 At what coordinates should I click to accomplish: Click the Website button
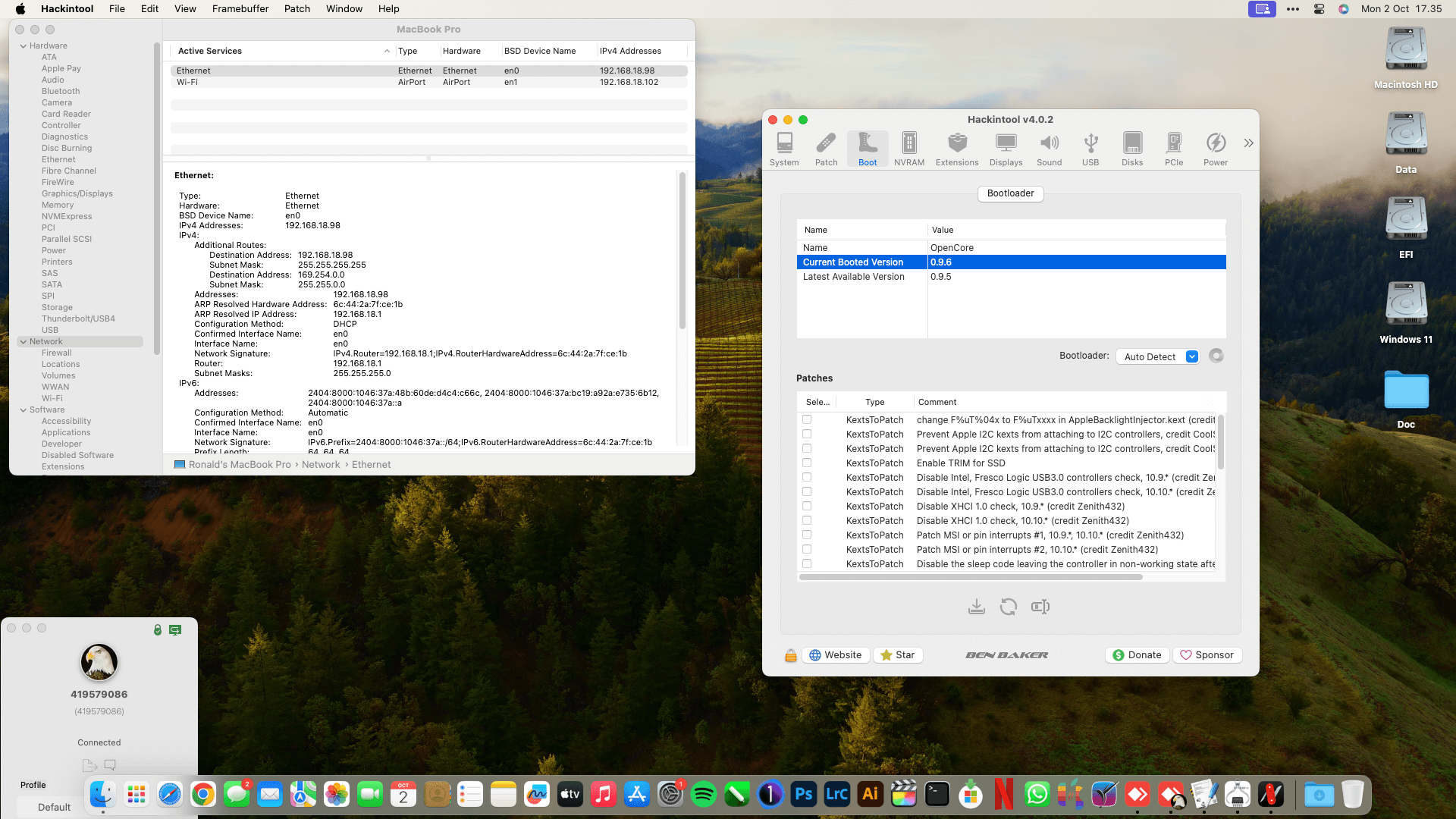tap(835, 655)
